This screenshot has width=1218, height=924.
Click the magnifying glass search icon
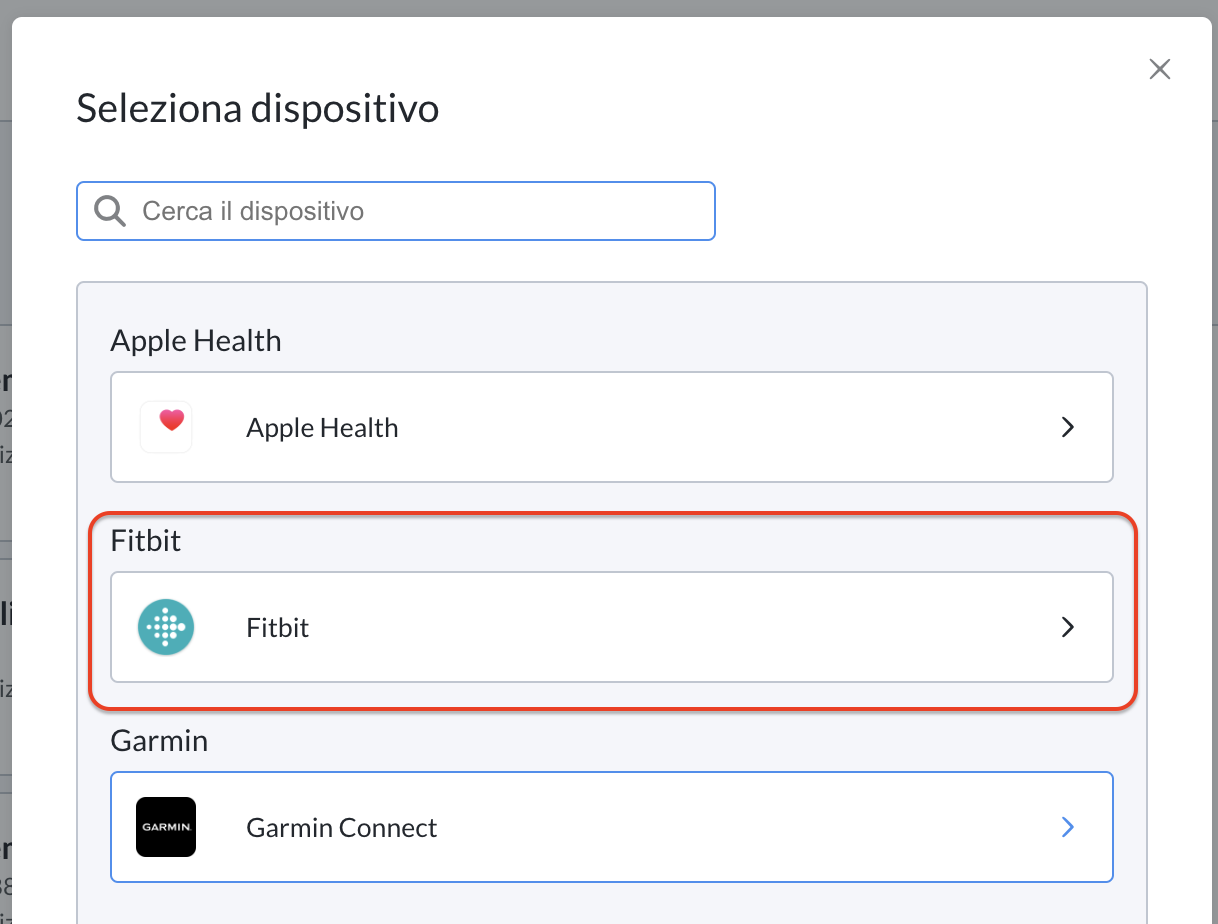[109, 211]
